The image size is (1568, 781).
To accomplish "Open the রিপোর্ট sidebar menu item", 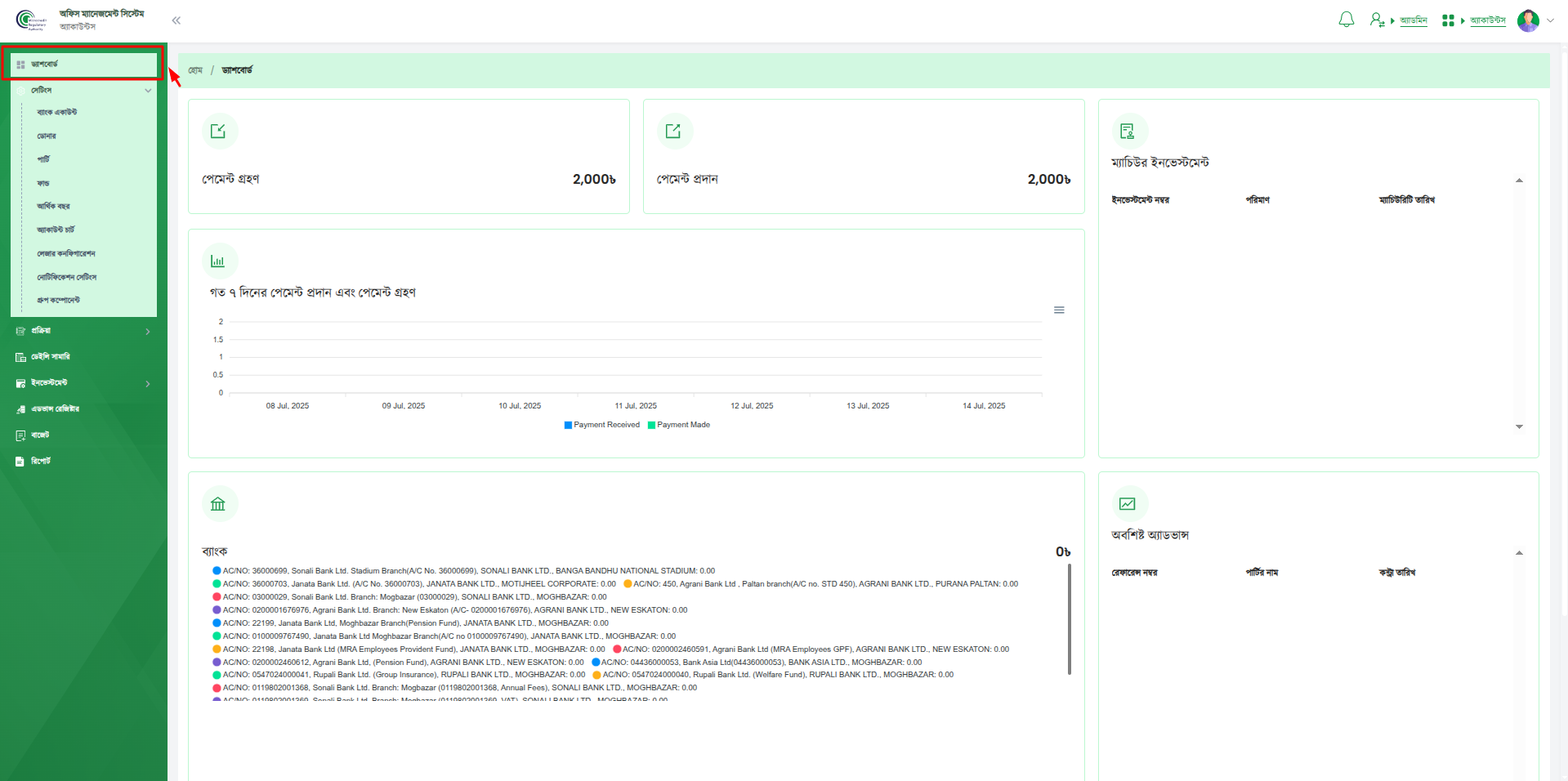I will point(41,462).
